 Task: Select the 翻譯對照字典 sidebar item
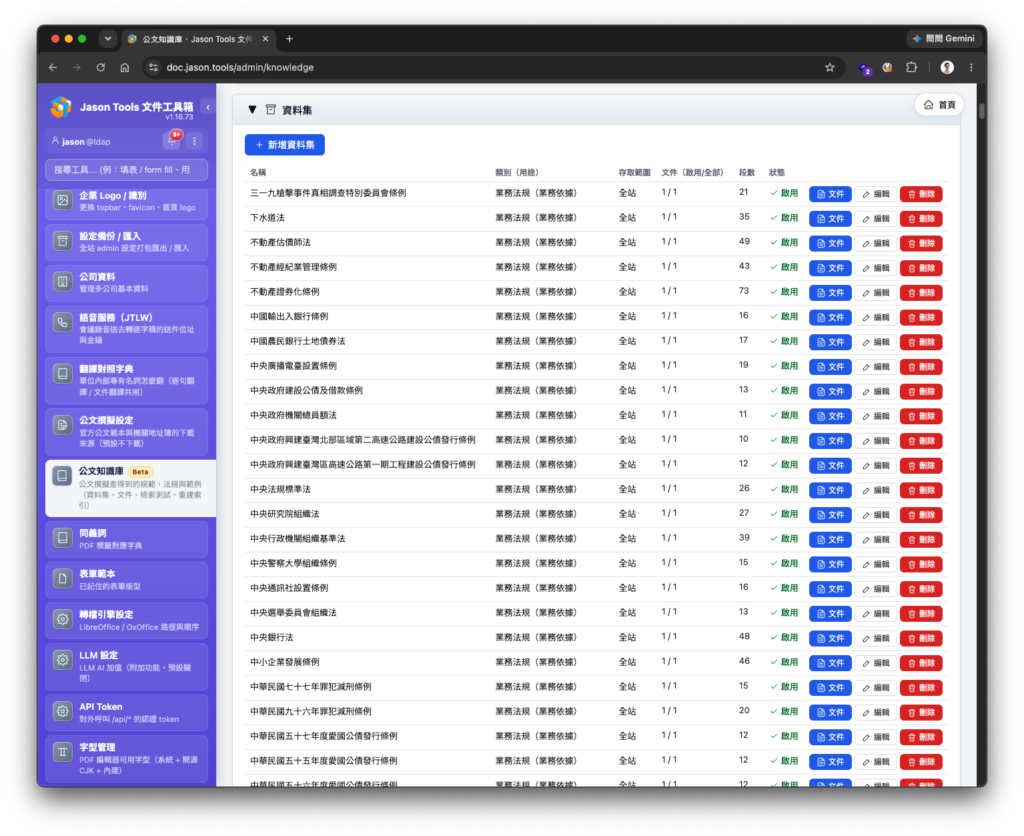coord(127,380)
